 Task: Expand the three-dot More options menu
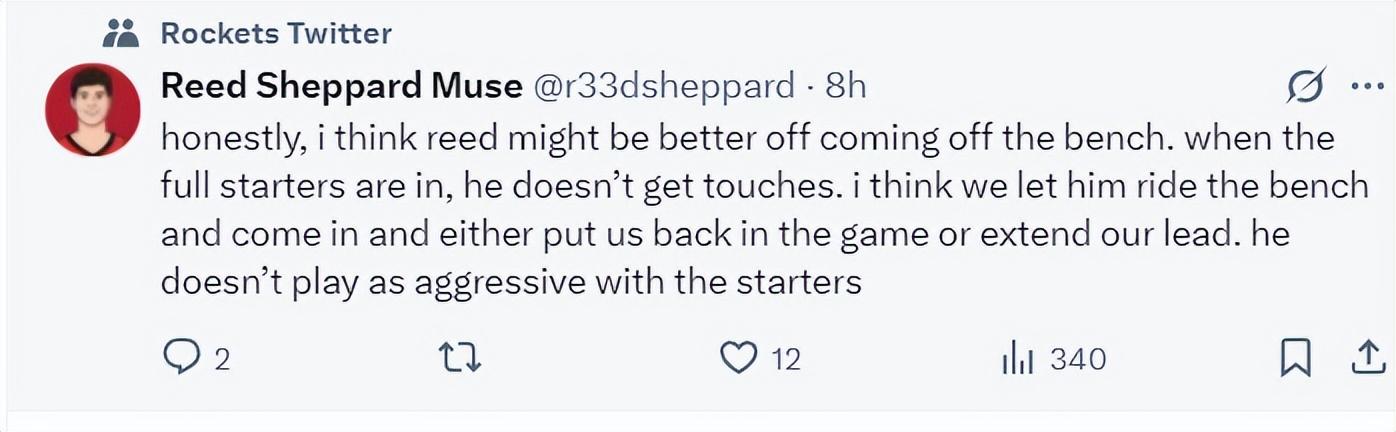[1366, 87]
